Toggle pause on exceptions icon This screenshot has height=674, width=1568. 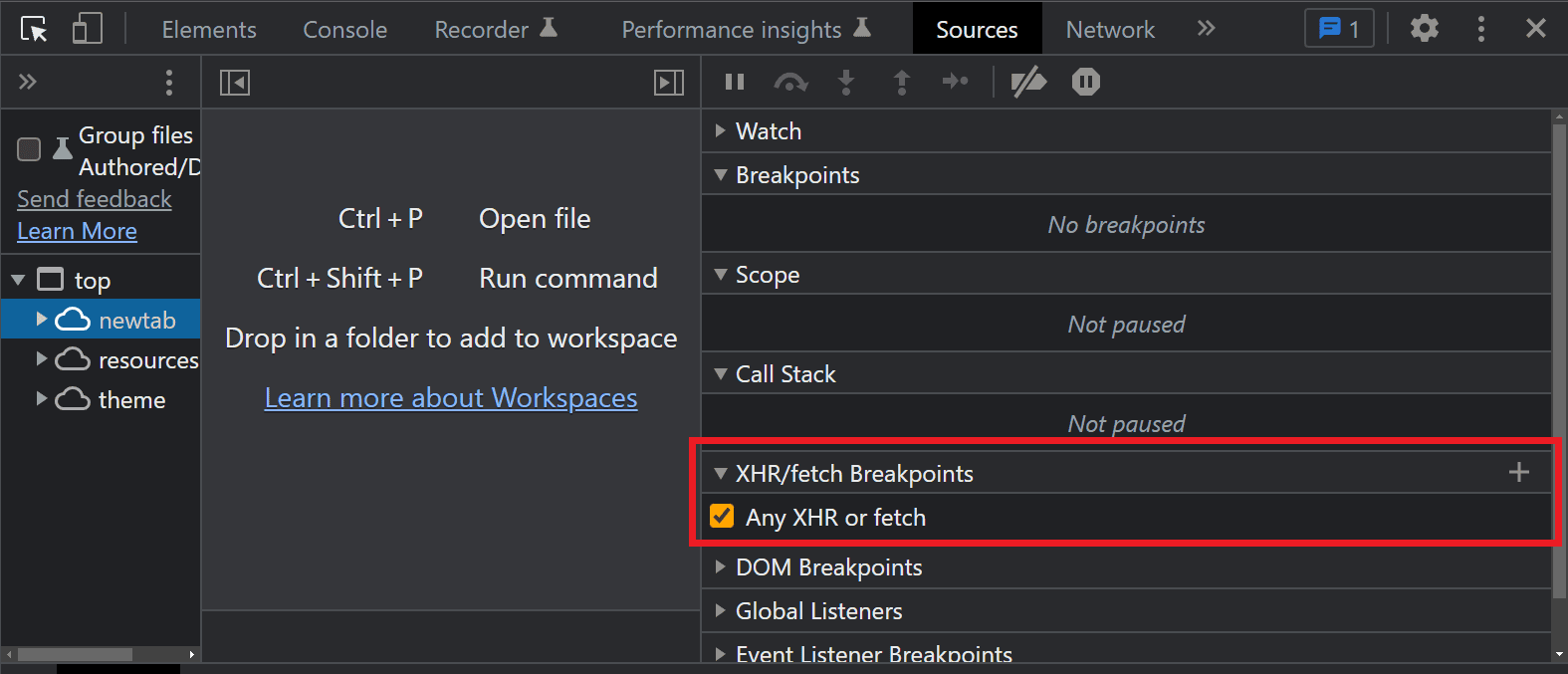point(1086,82)
